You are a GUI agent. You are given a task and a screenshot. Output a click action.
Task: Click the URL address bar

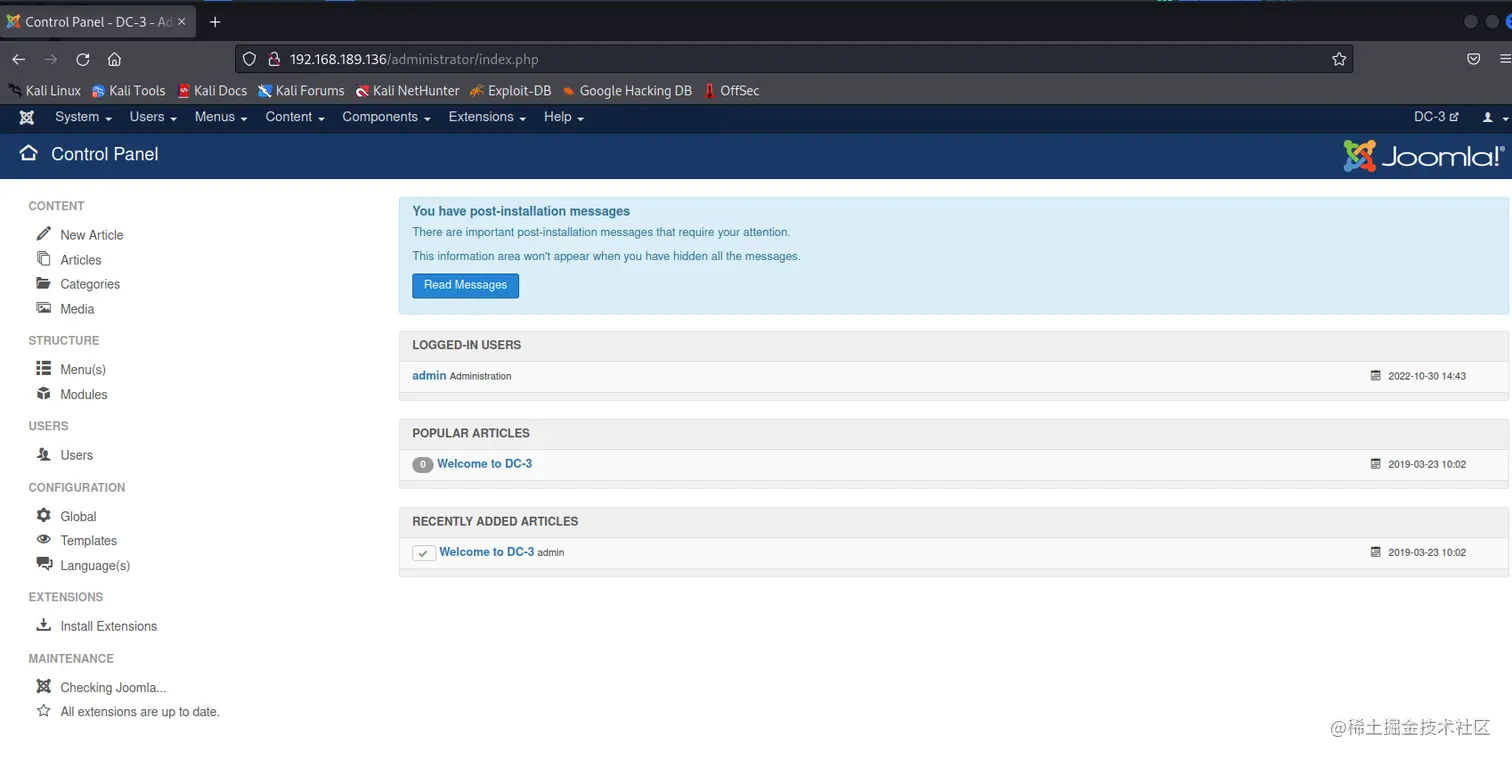794,59
